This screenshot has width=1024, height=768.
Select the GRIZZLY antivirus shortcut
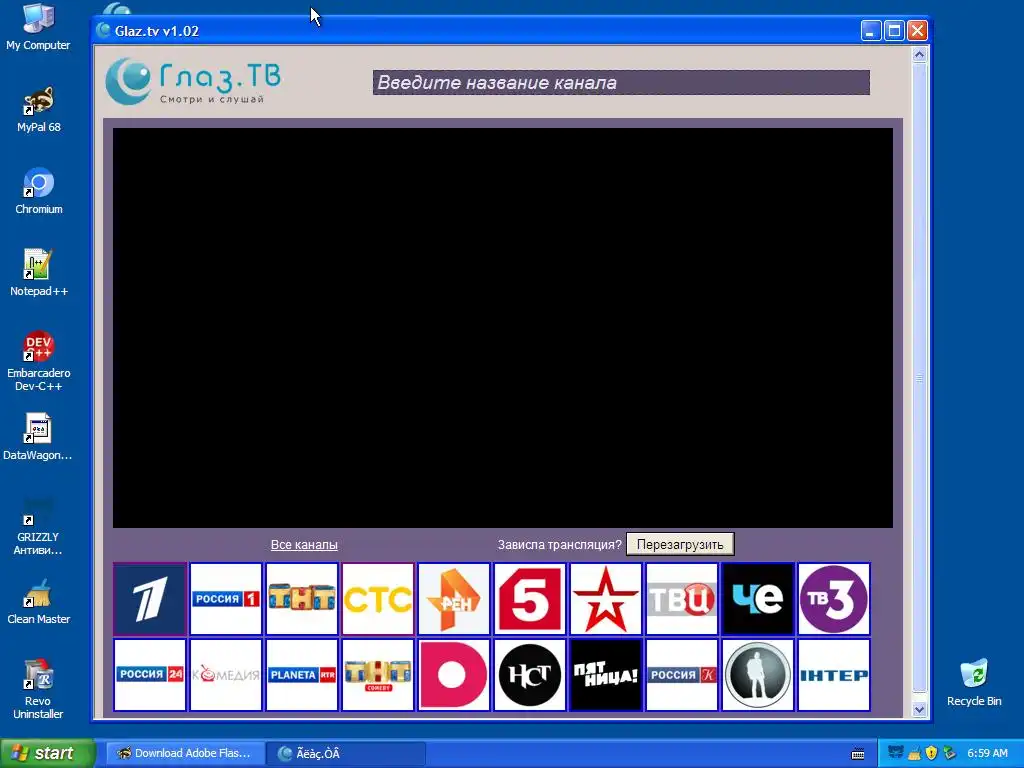(38, 526)
